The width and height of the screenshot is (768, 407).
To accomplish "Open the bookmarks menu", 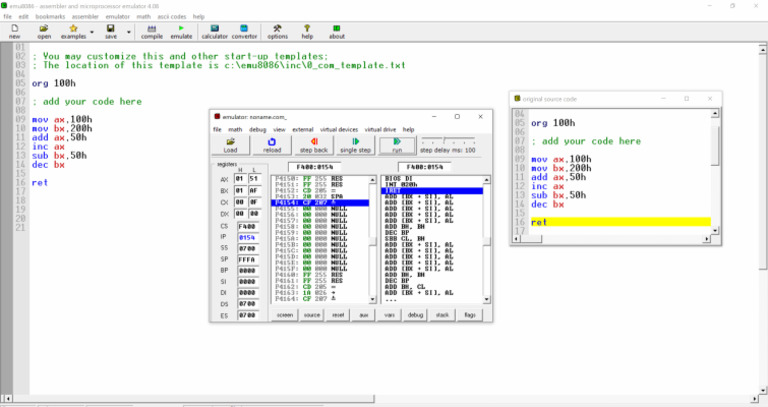I will pos(50,17).
